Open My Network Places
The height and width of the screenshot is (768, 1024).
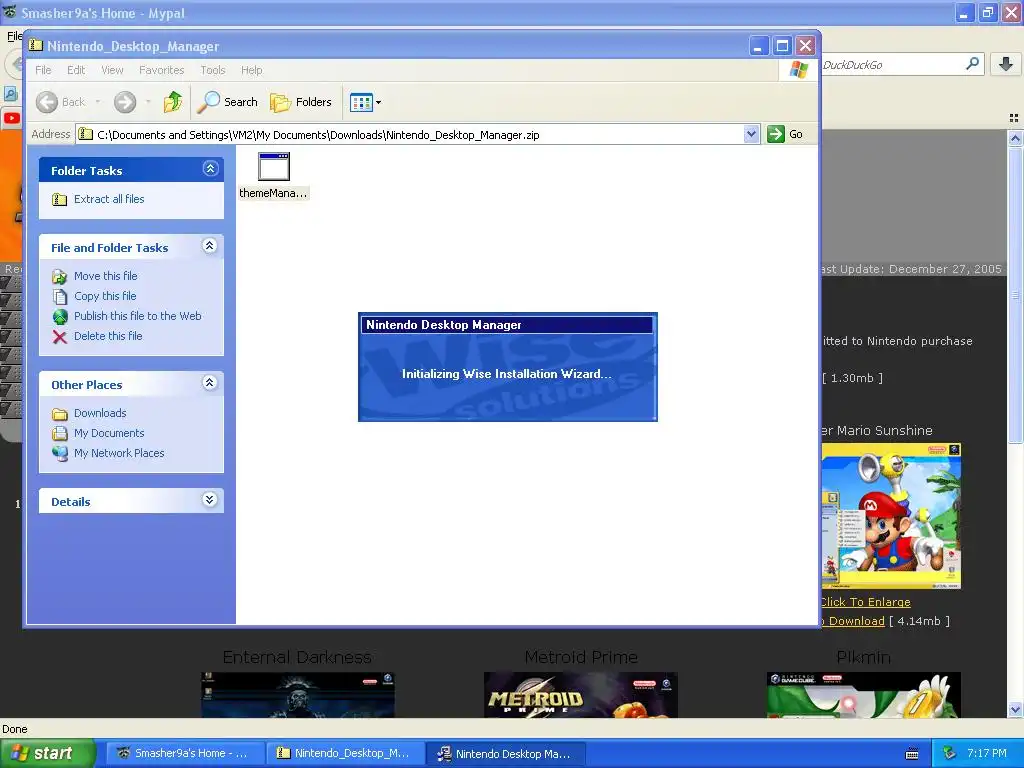coord(119,453)
